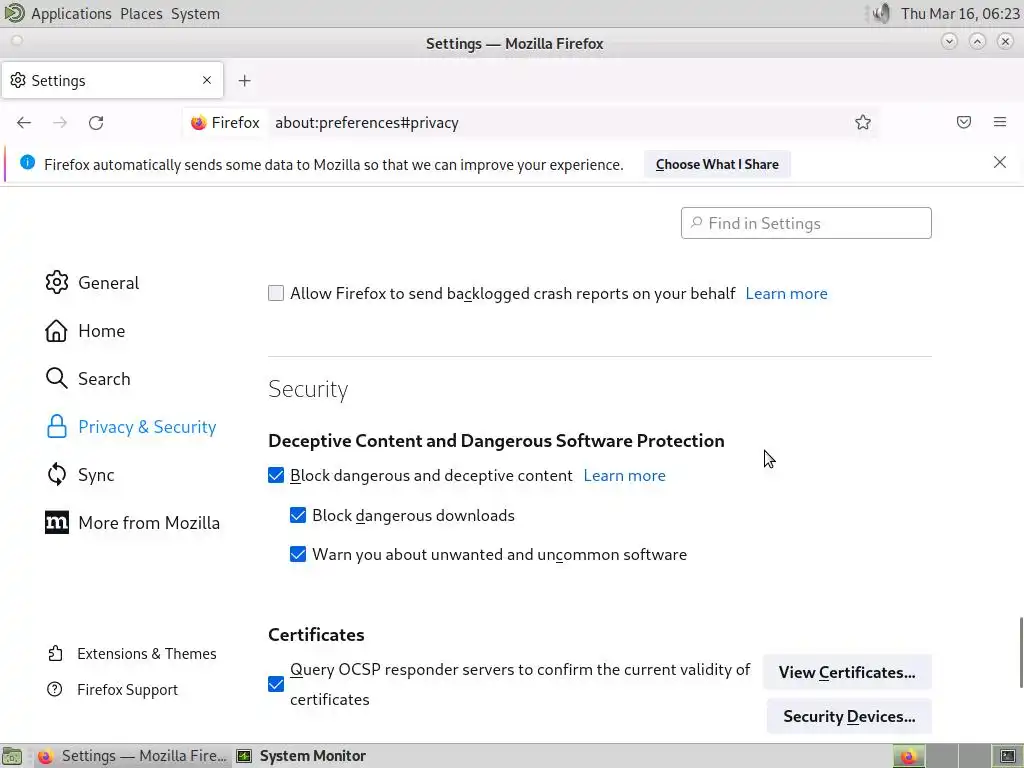
Task: Click the View Certificates button
Action: pyautogui.click(x=847, y=673)
